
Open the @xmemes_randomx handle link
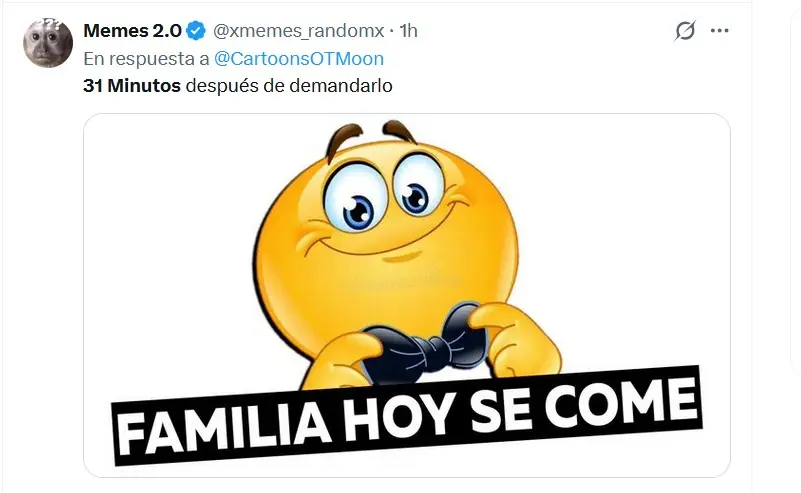click(298, 31)
